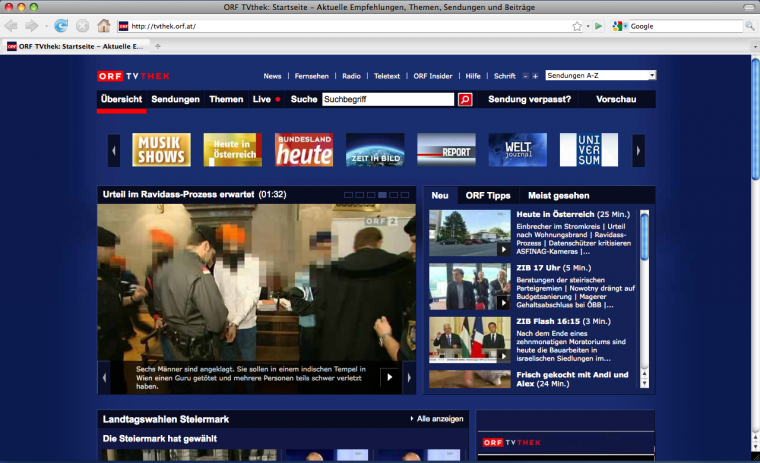
Task: Click the Fernsehen link
Action: (312, 76)
